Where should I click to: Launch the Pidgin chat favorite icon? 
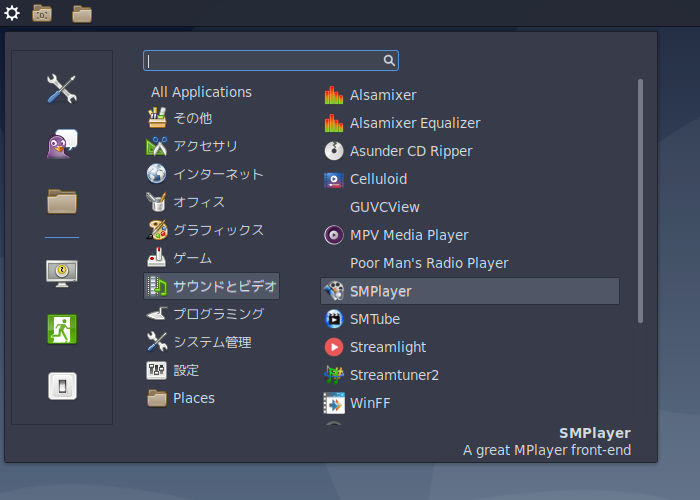(62, 144)
